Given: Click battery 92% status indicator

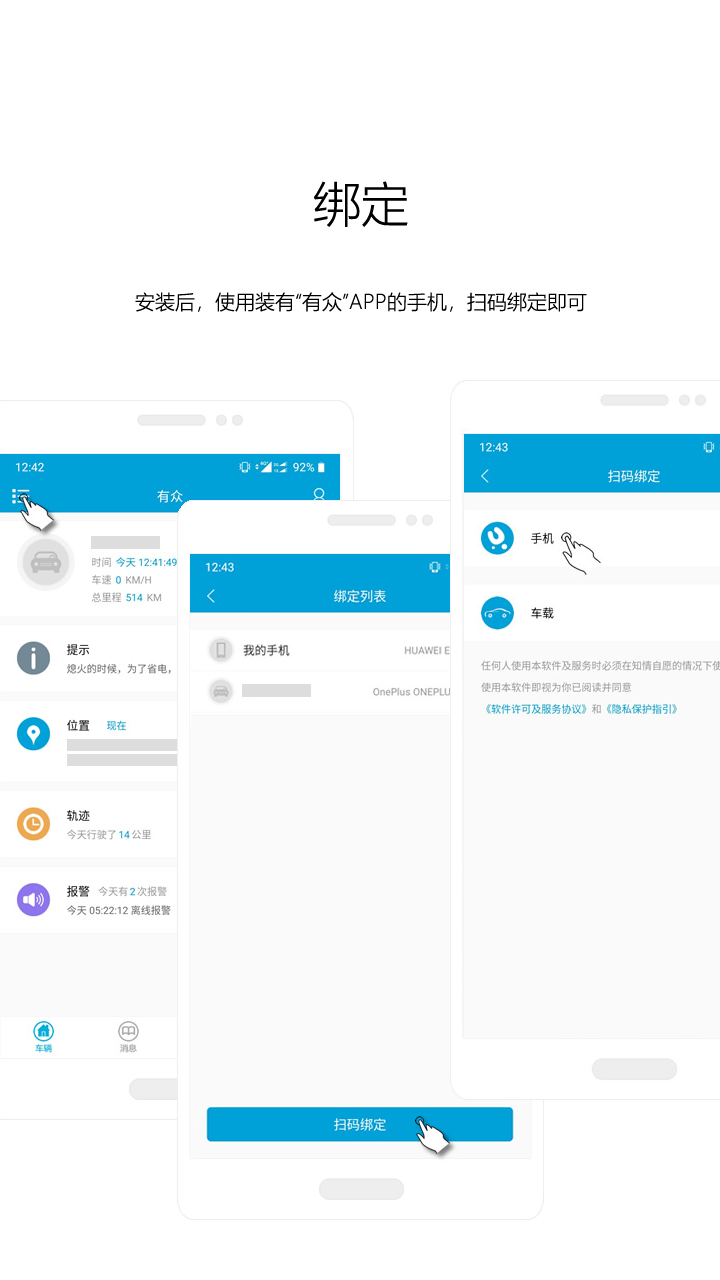Looking at the screenshot, I should [309, 467].
